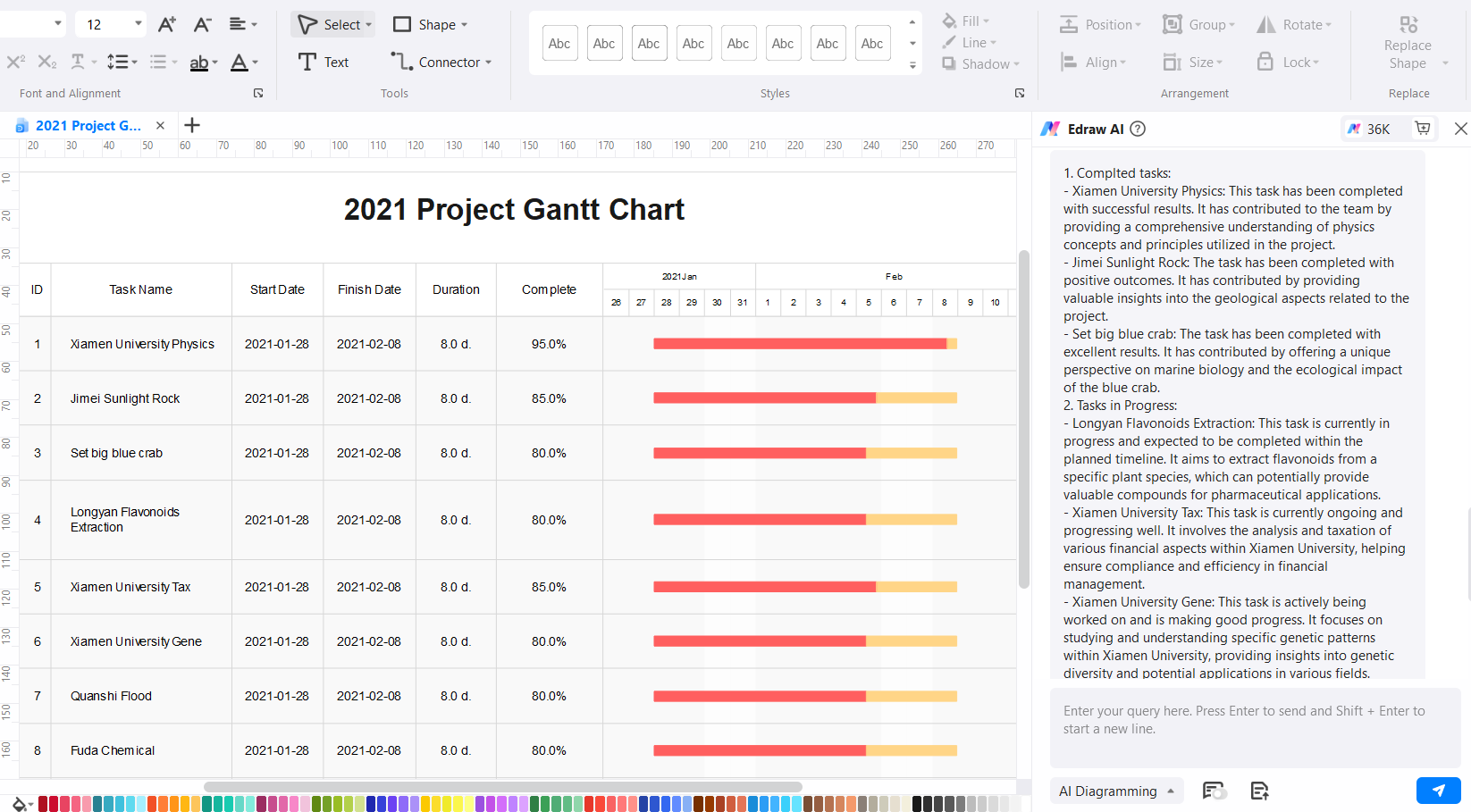
Task: Pick the black swatch in the color palette
Action: (x=916, y=804)
